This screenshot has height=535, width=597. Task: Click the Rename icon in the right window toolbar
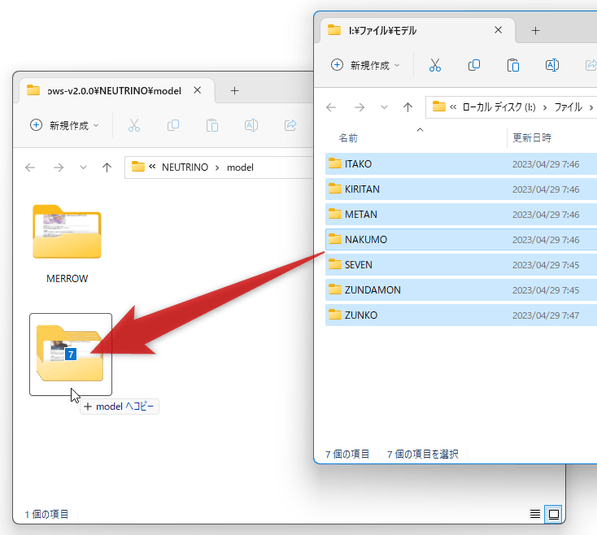pos(552,65)
